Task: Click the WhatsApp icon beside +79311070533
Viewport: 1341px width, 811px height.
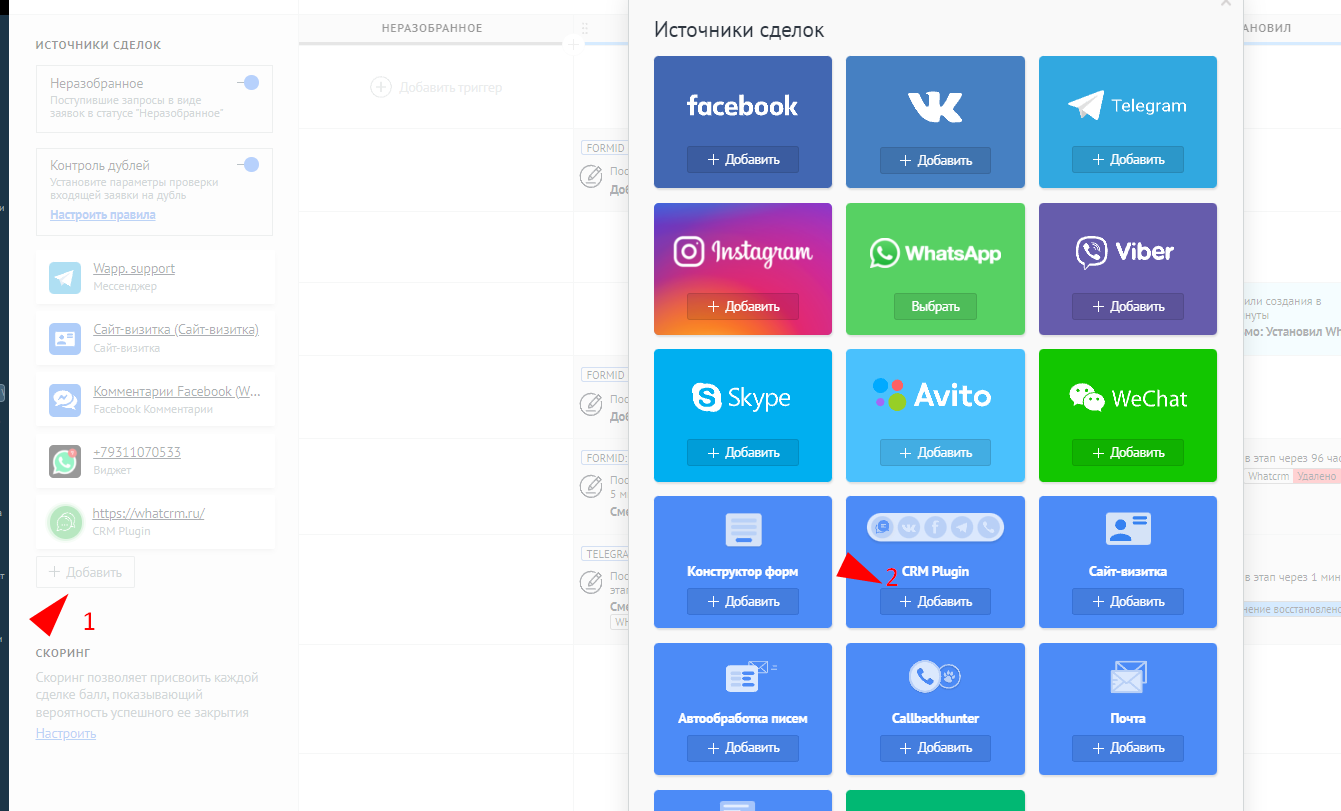Action: pos(65,461)
